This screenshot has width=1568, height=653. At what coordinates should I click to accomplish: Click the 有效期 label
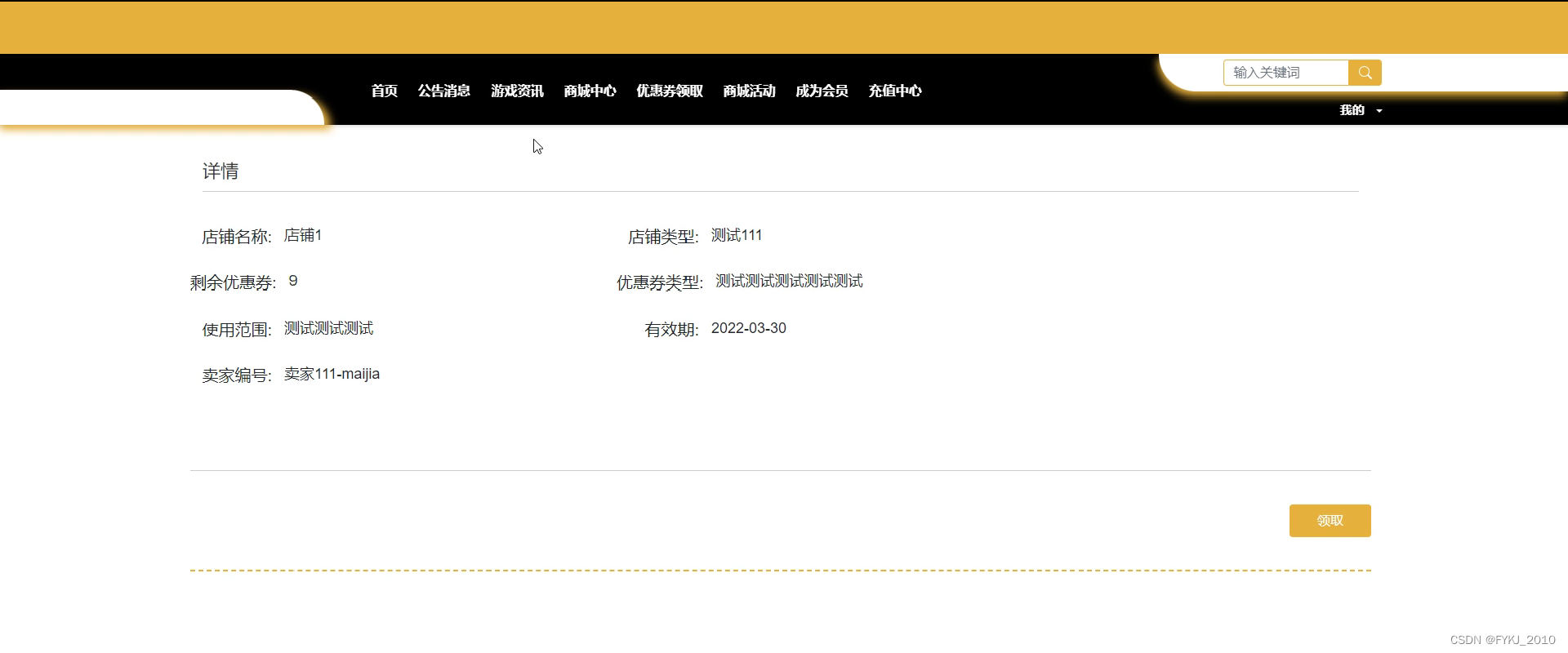pyautogui.click(x=671, y=330)
